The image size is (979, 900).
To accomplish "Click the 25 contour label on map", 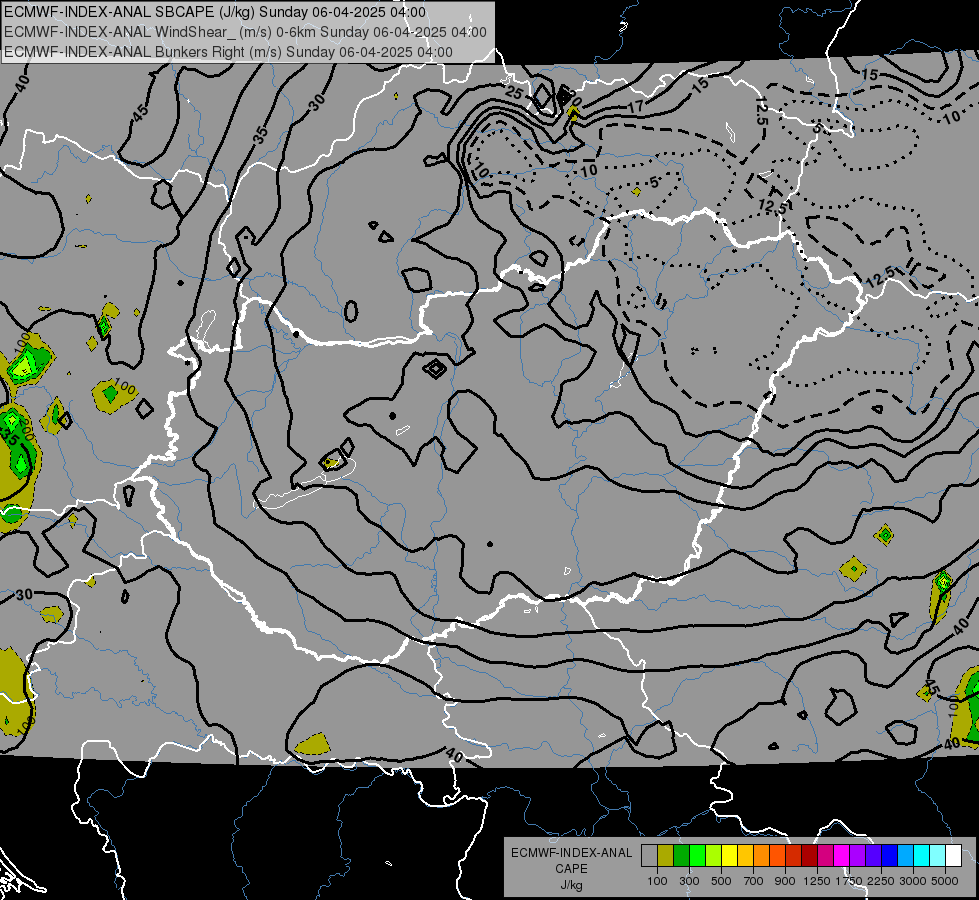I will [514, 93].
